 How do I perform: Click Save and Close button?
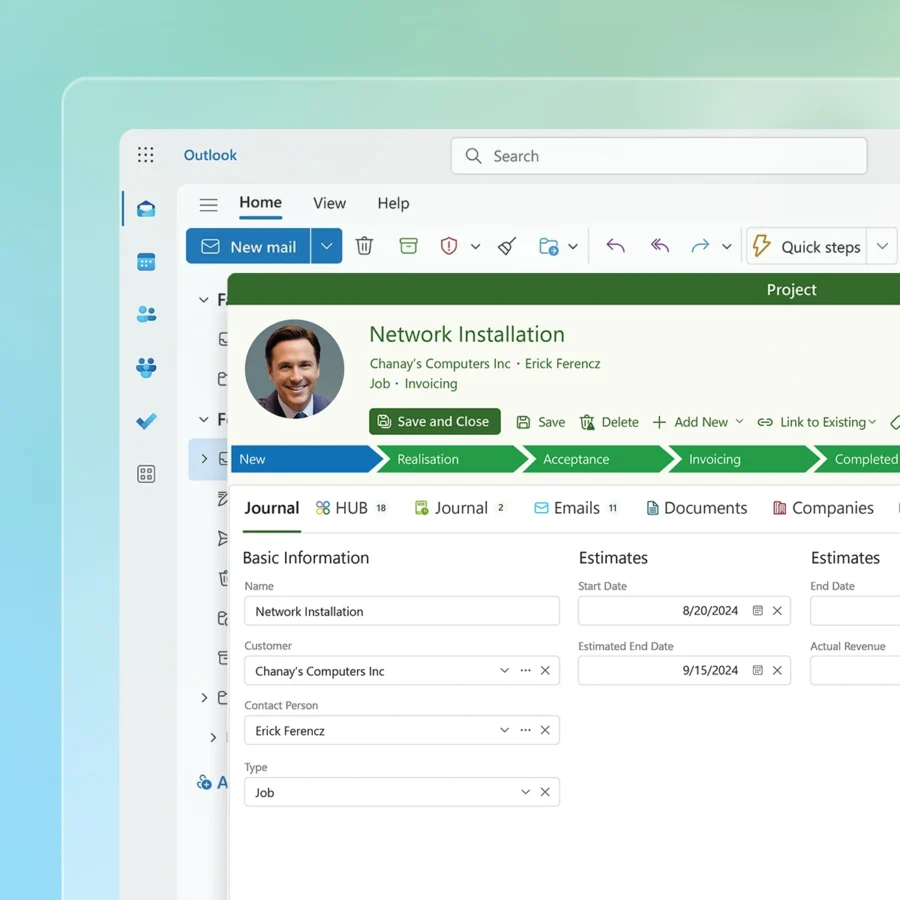[435, 421]
